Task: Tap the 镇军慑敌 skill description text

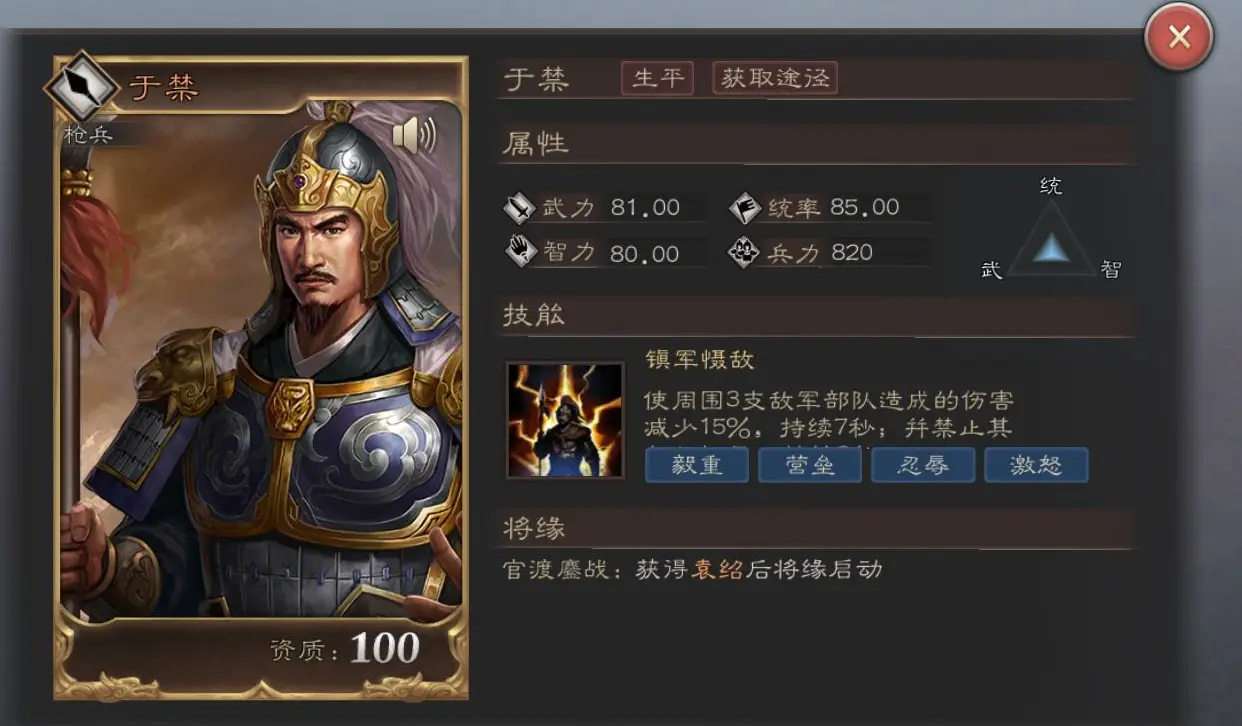Action: (x=829, y=414)
